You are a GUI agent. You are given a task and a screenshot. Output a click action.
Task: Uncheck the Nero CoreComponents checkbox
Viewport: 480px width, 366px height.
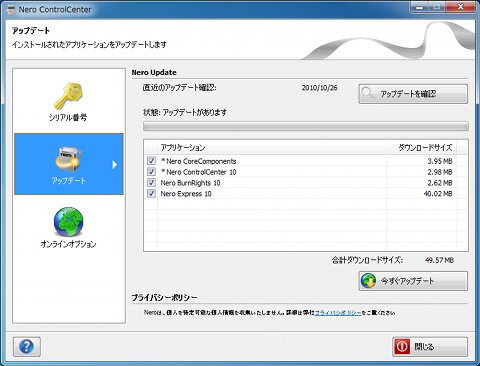click(x=151, y=161)
